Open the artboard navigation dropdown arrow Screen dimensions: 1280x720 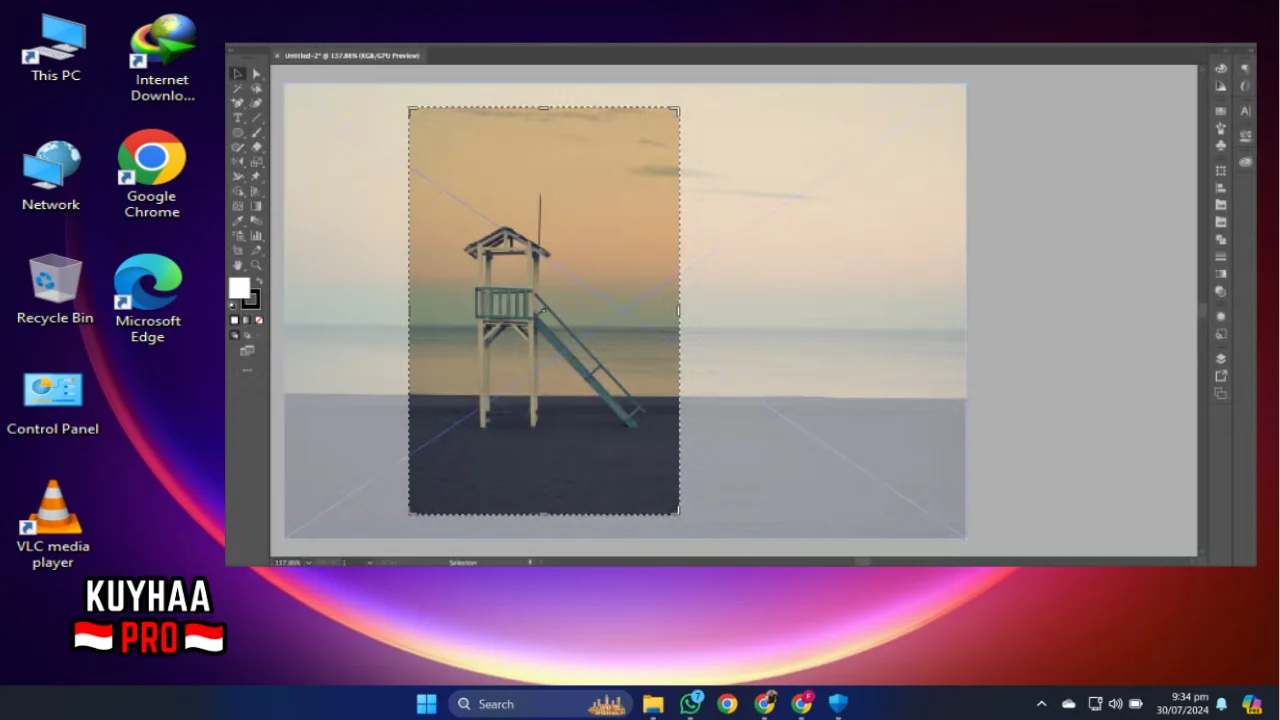coord(370,562)
